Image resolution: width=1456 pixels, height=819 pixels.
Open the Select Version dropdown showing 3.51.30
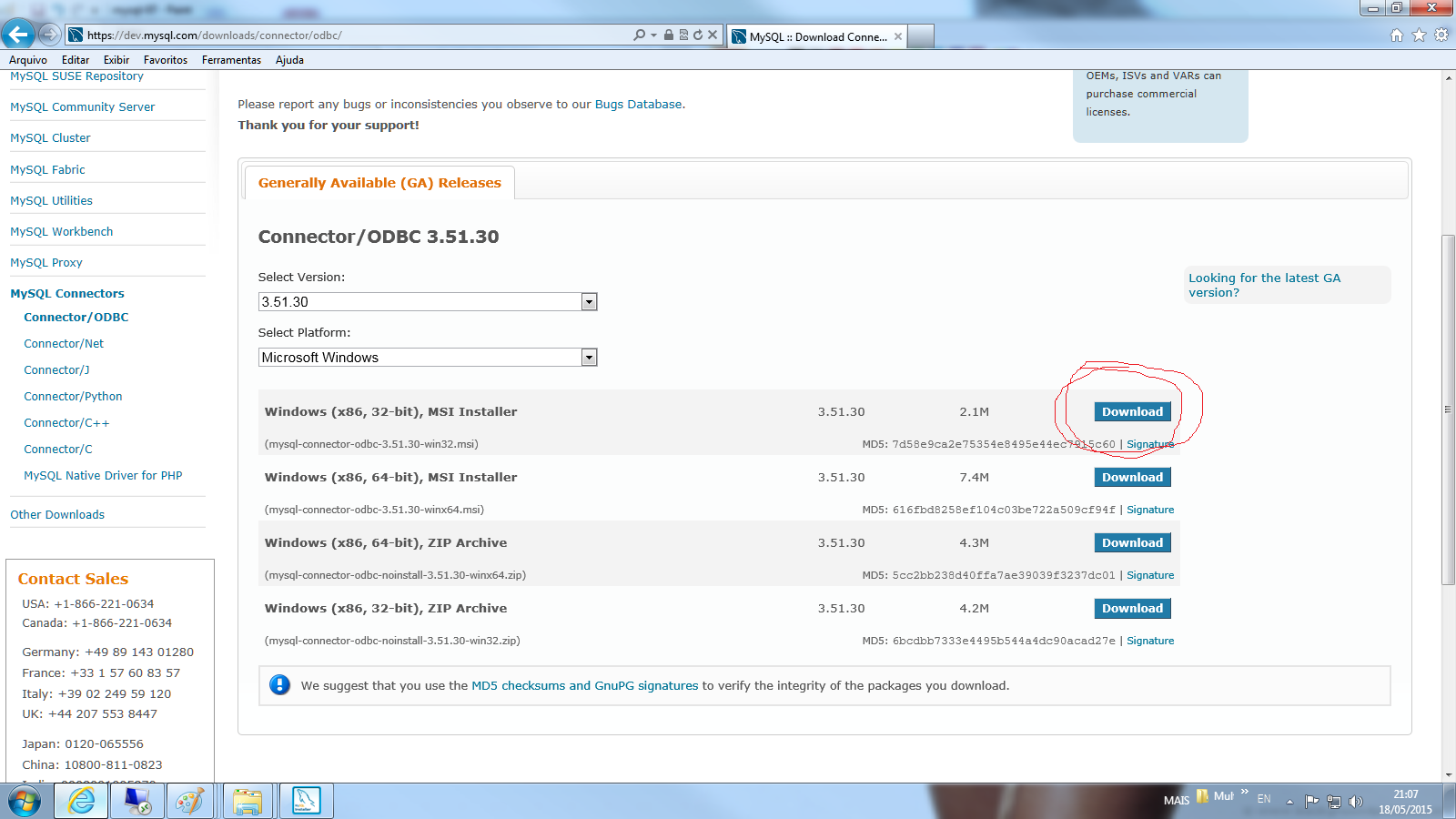[x=428, y=302]
